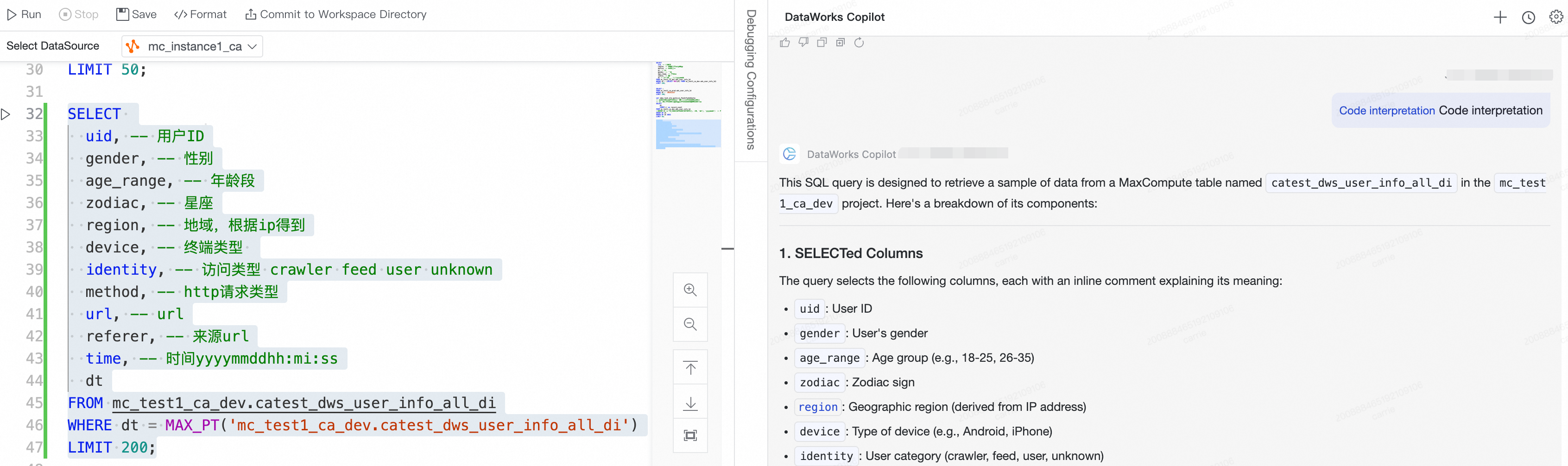Viewport: 1568px width, 466px height.
Task: Commit to Workspace Directory
Action: (335, 15)
